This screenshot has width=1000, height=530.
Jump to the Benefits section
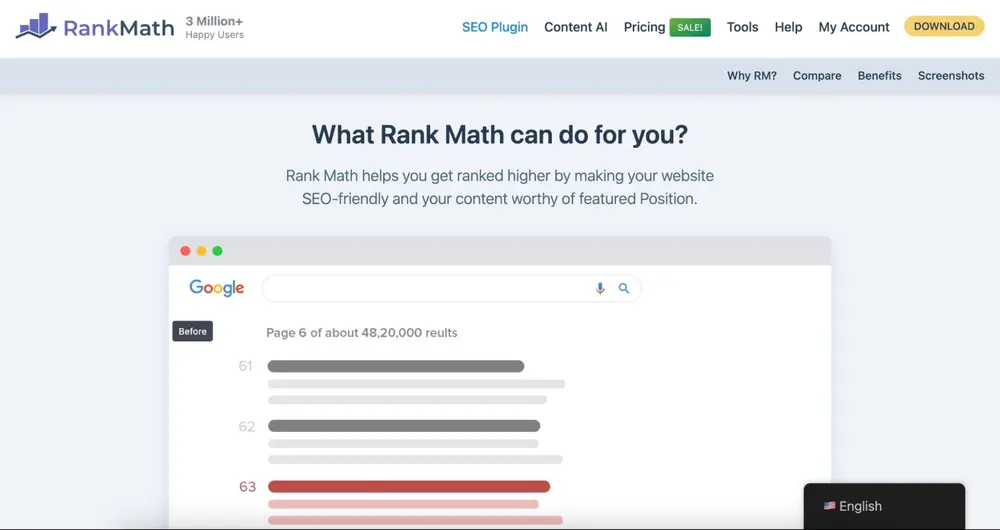[879, 75]
